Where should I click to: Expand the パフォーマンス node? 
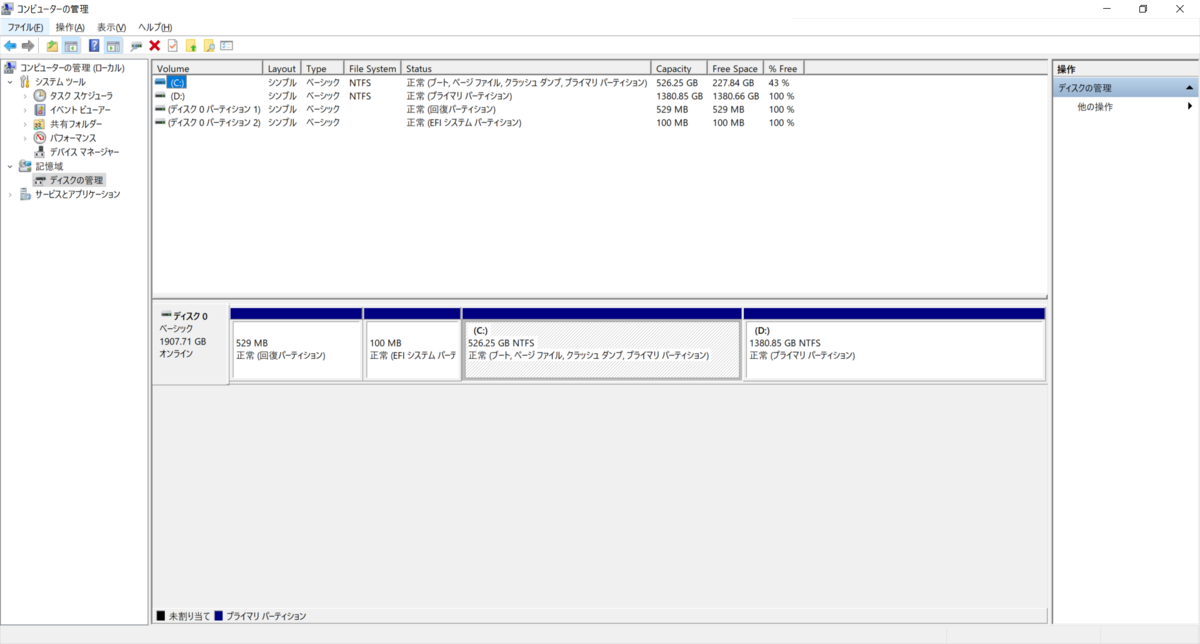click(x=25, y=138)
